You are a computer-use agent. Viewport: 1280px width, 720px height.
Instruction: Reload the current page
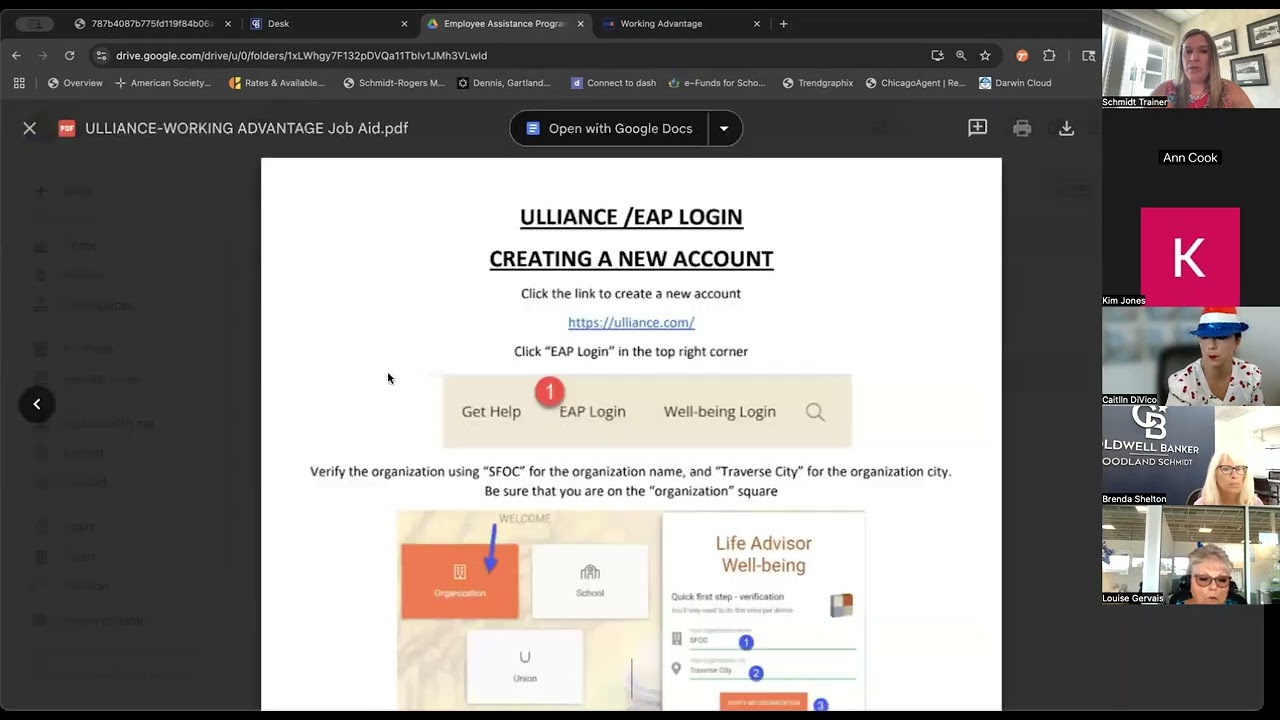pos(69,55)
